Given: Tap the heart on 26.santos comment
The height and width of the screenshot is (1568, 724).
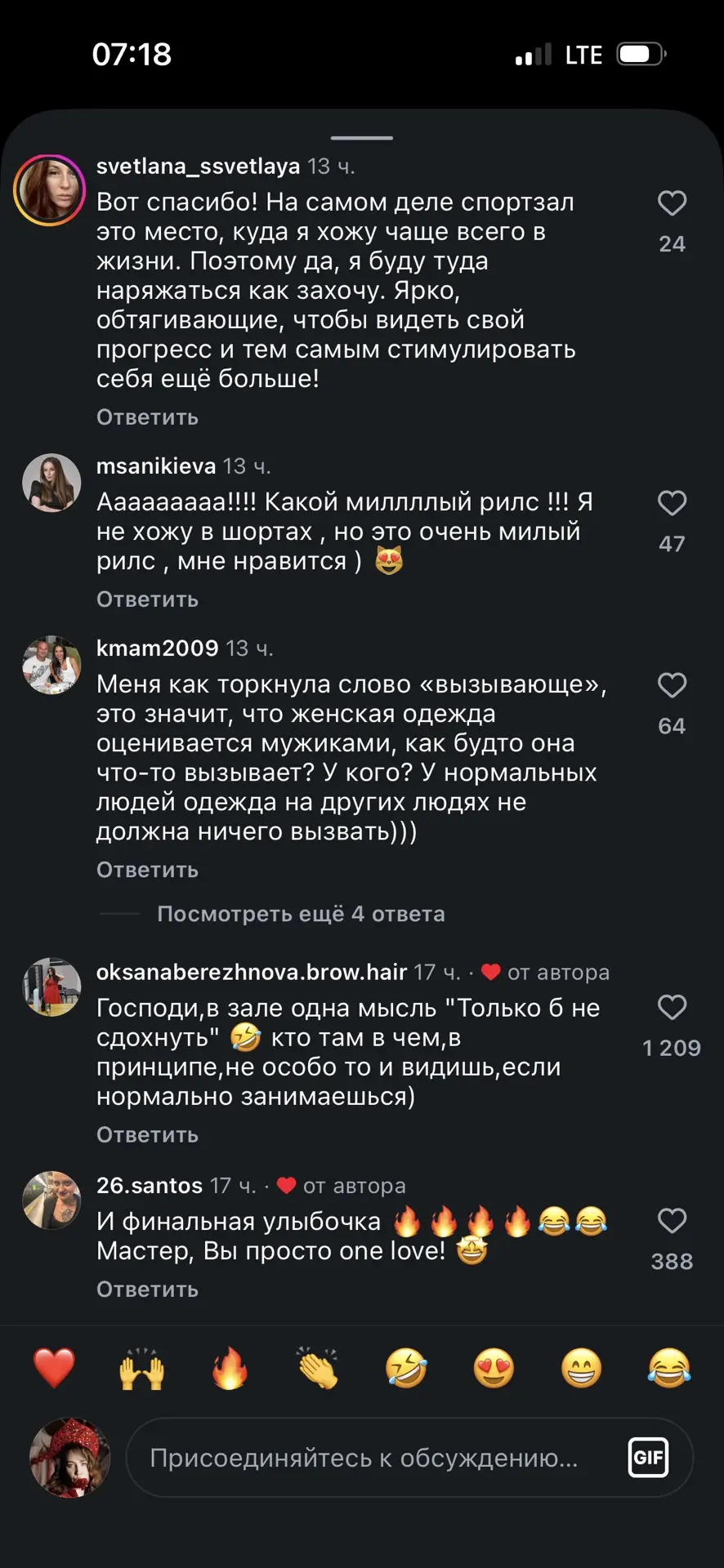Looking at the screenshot, I should point(672,1221).
